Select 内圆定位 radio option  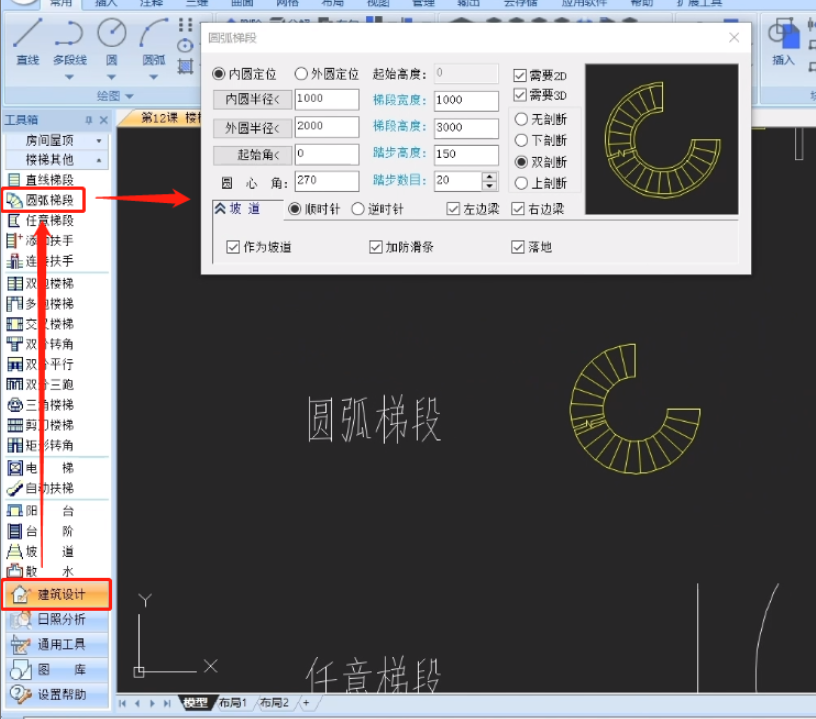(219, 74)
